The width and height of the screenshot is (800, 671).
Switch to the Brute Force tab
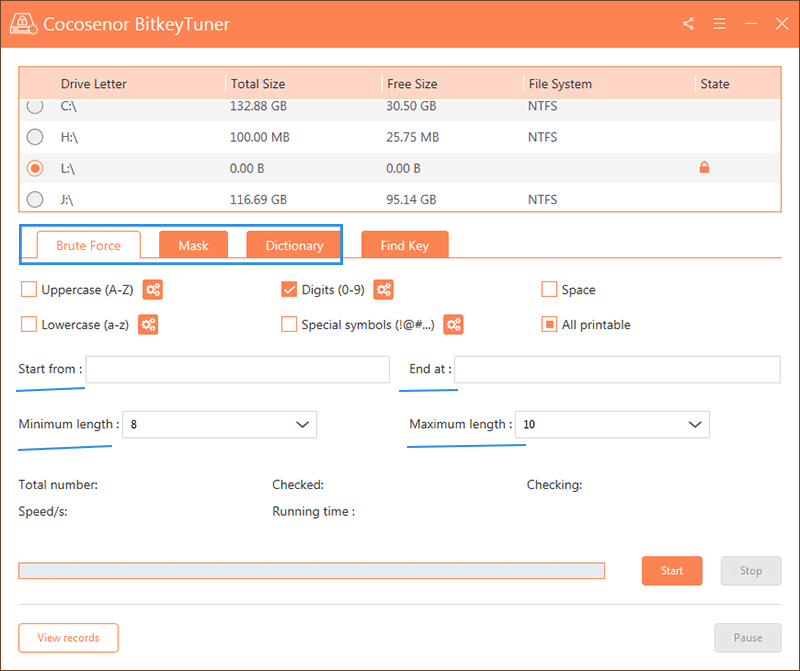click(x=88, y=245)
